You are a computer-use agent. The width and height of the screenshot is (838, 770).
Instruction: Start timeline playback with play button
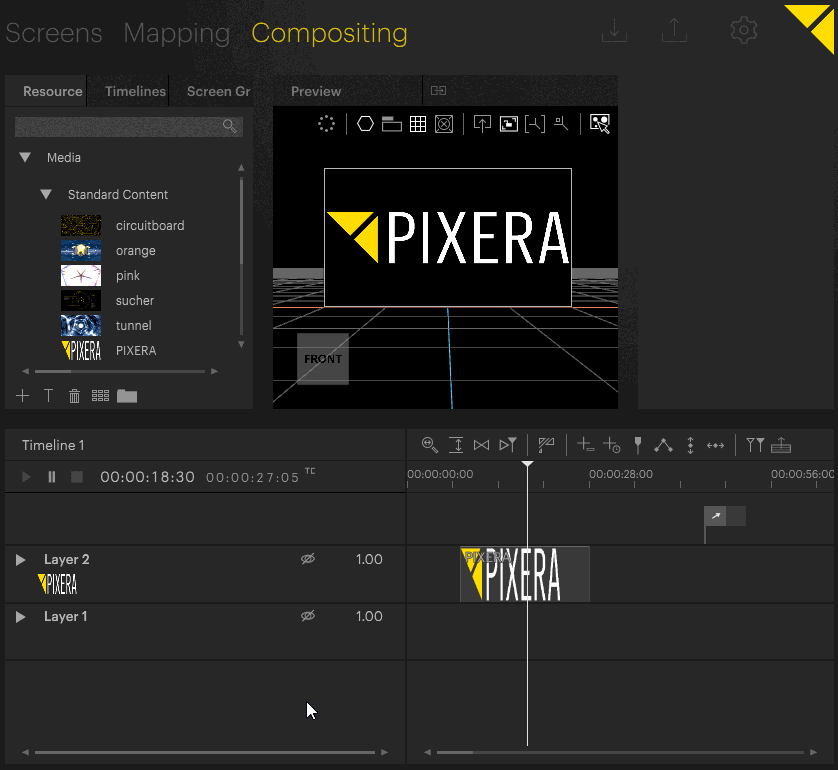click(26, 476)
